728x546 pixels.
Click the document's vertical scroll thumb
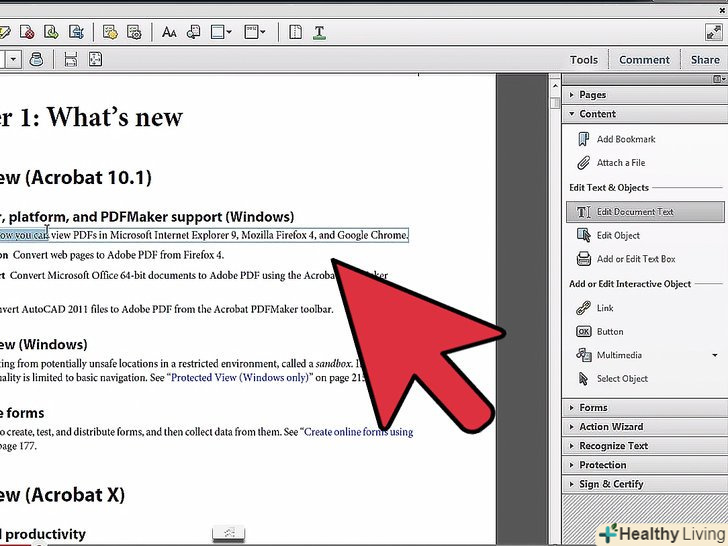[x=555, y=103]
